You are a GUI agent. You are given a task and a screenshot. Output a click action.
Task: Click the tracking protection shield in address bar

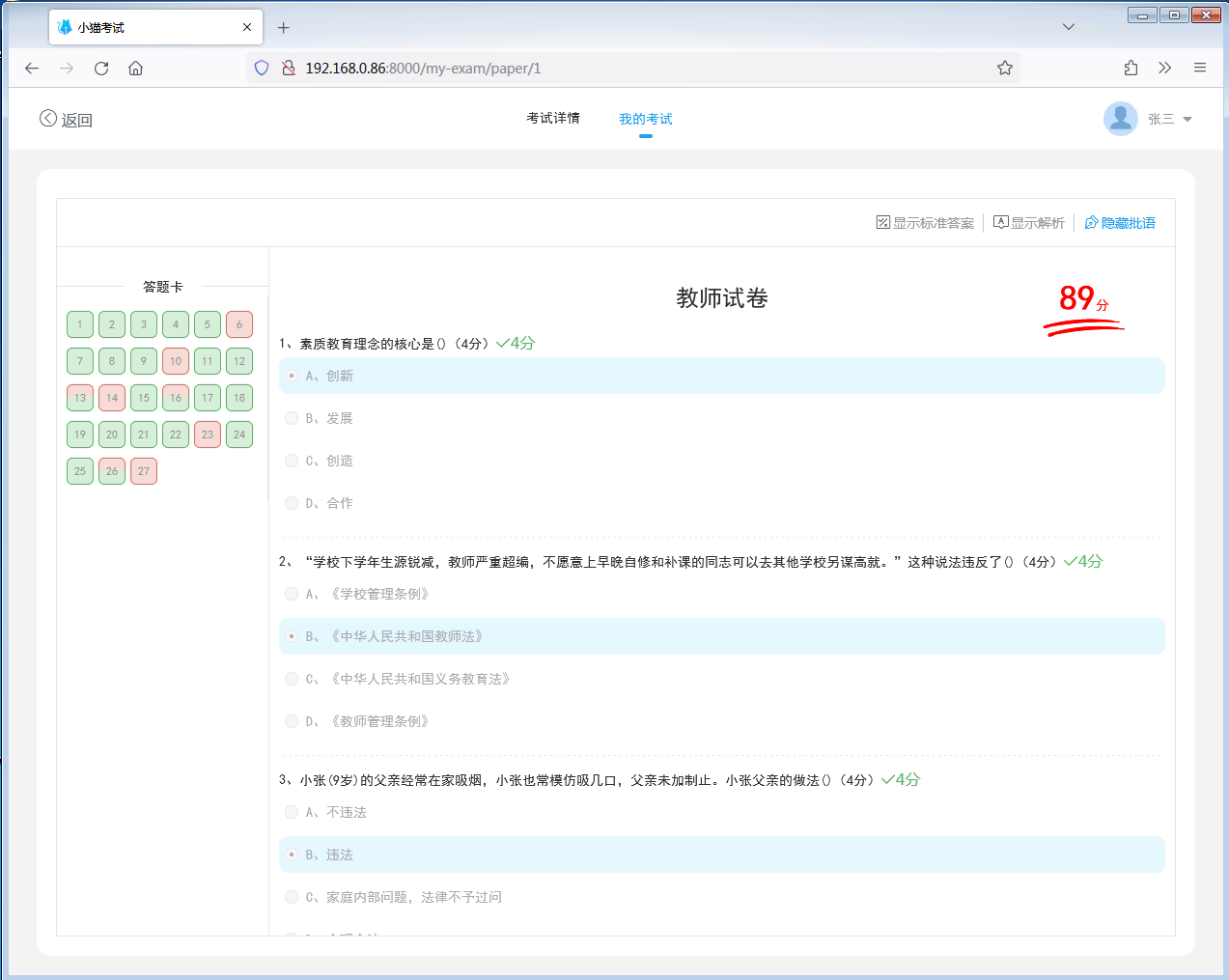tap(261, 68)
